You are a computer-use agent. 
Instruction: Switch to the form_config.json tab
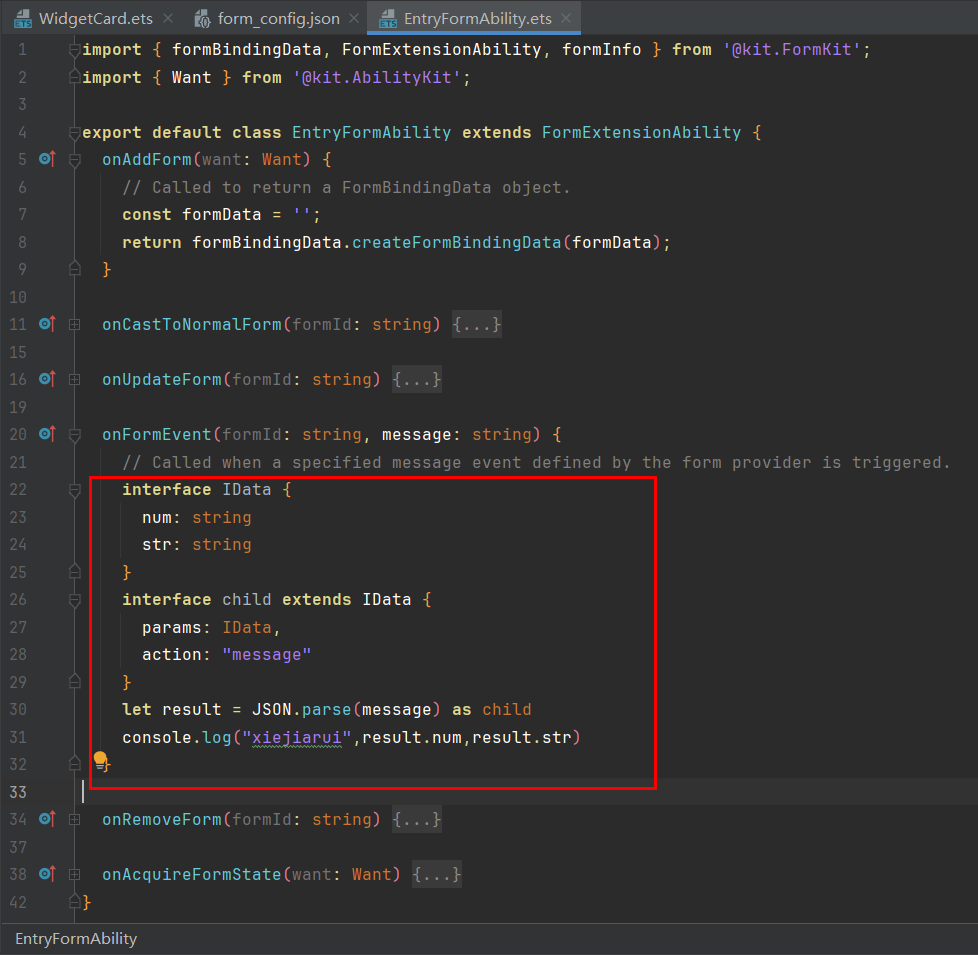[278, 19]
